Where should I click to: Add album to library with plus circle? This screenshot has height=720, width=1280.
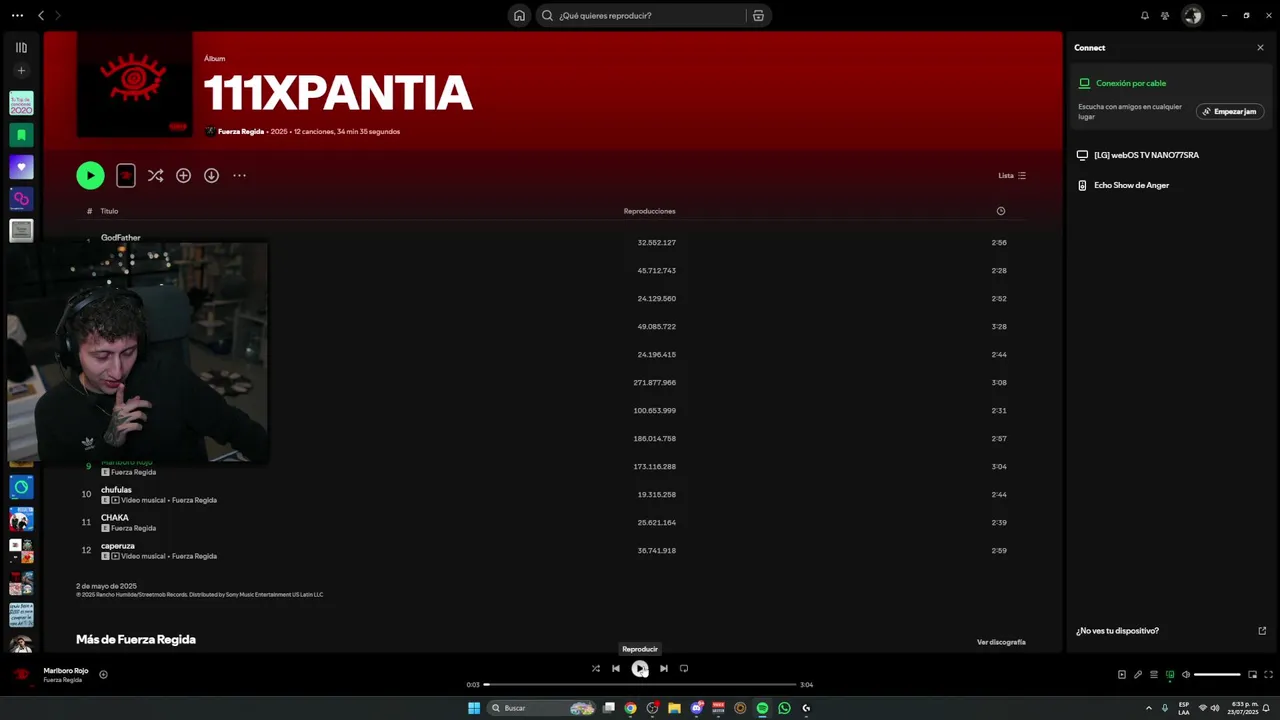[183, 175]
